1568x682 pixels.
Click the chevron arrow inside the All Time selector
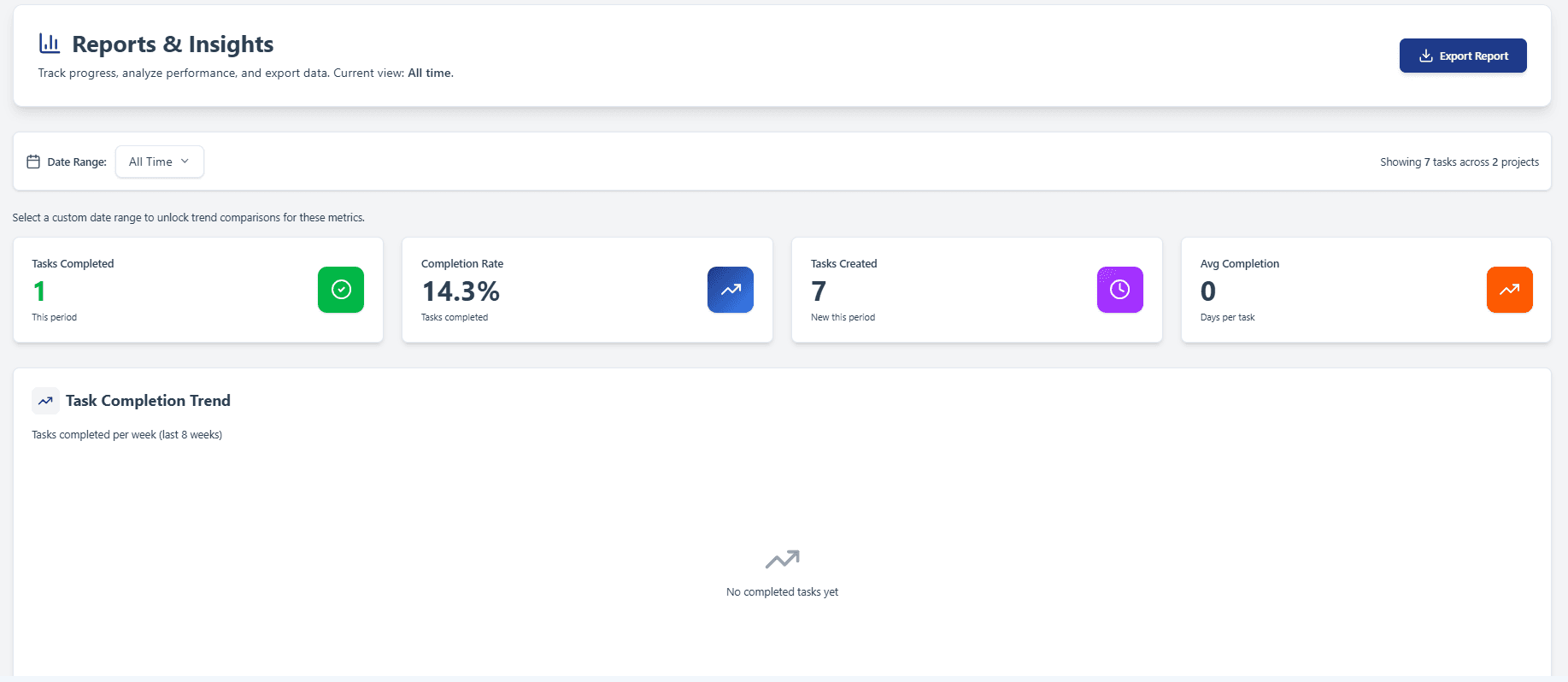coord(184,161)
